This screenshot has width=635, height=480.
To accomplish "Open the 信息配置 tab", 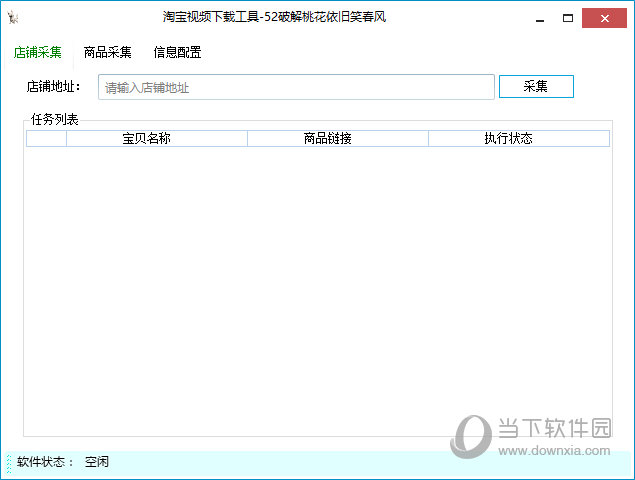I will click(177, 52).
